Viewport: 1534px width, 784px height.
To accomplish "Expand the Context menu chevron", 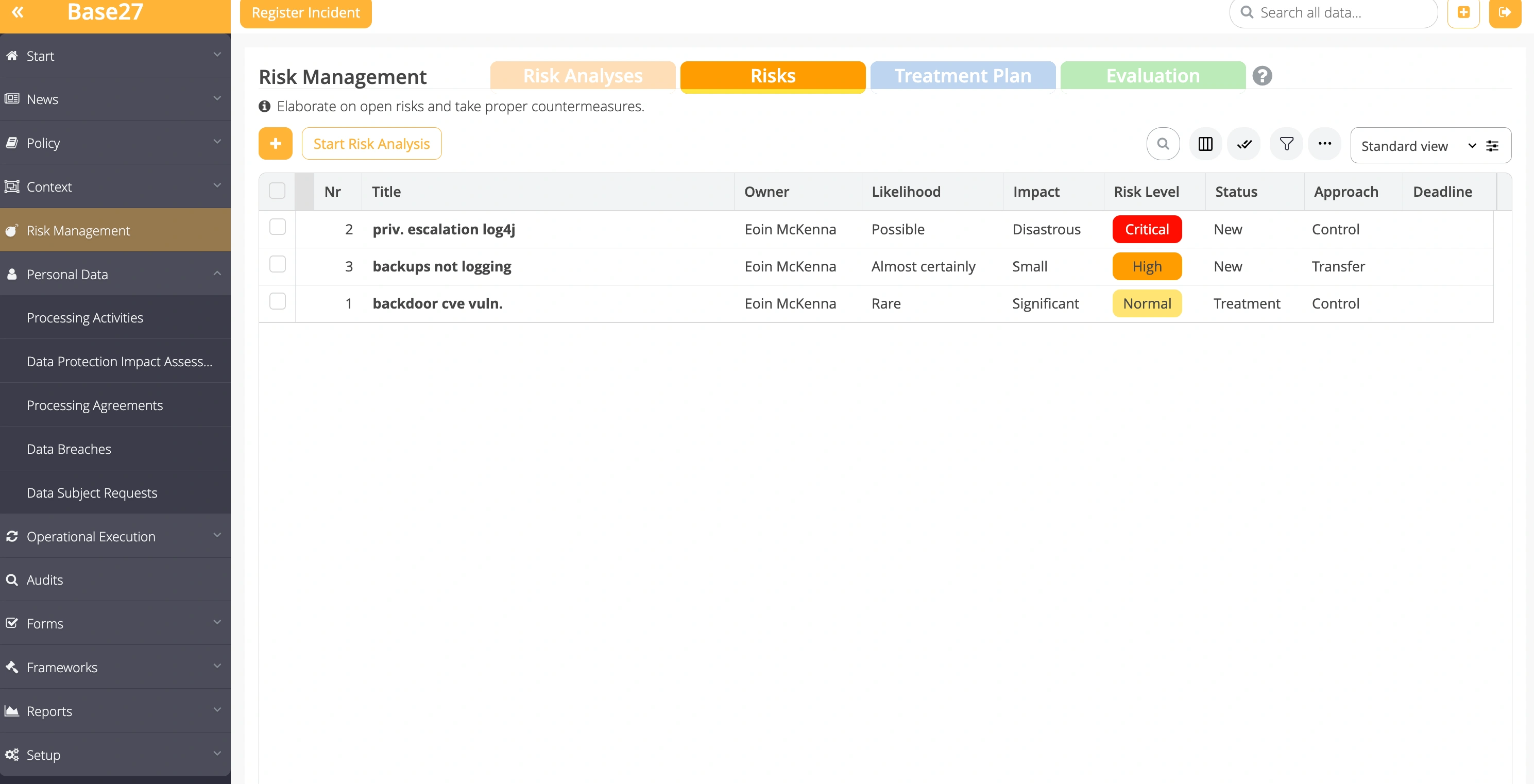I will click(x=217, y=185).
